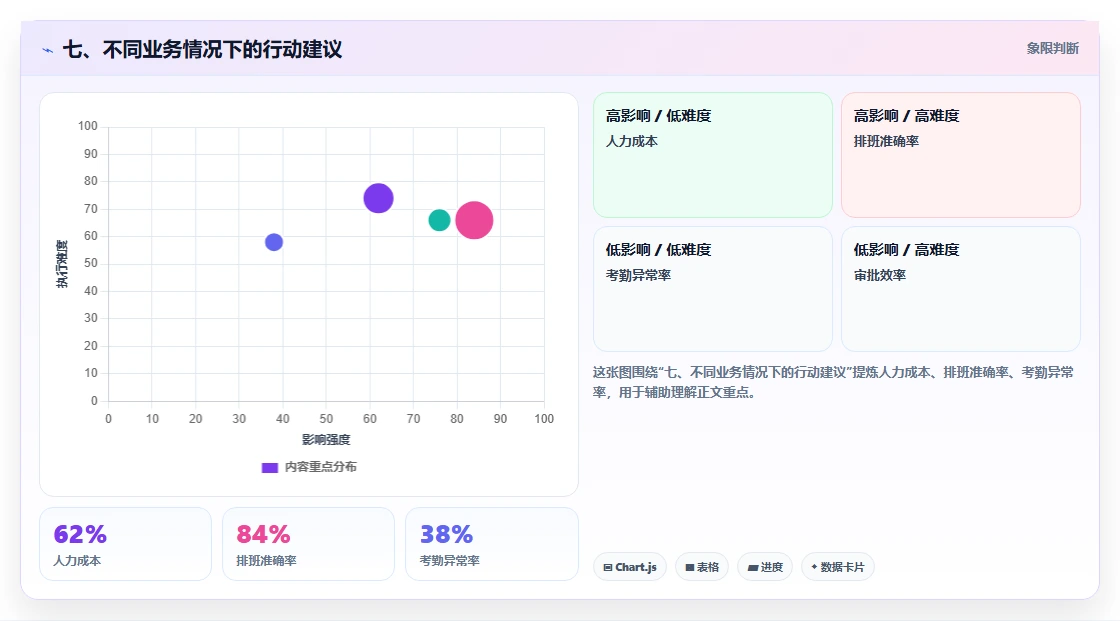Click 考勤异常率 text in quadrant card
The width and height of the screenshot is (1120, 621).
tap(638, 275)
